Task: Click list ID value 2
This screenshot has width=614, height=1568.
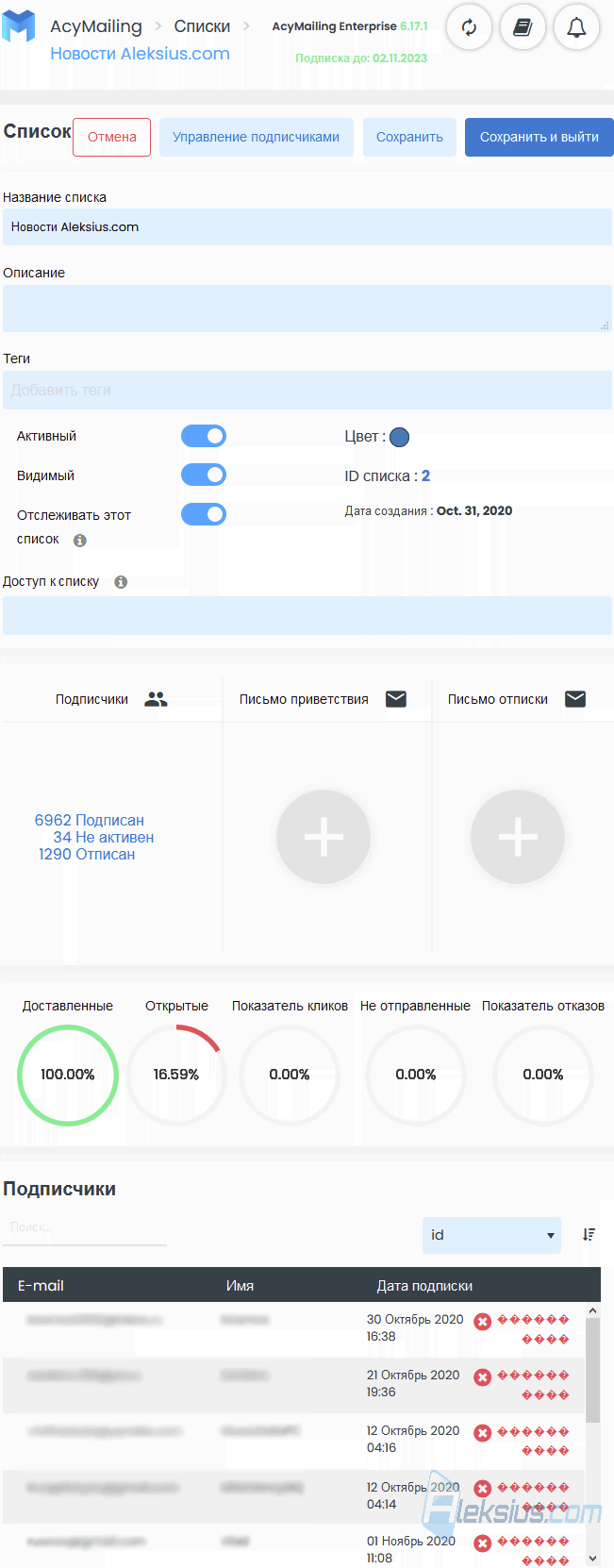Action: coord(425,475)
